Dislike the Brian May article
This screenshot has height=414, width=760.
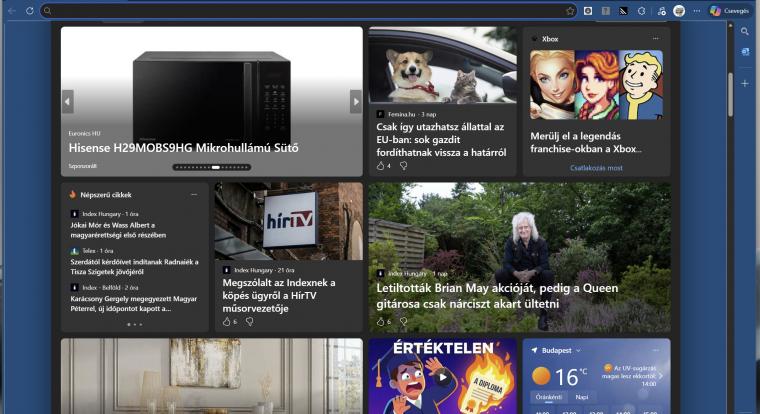coord(403,321)
